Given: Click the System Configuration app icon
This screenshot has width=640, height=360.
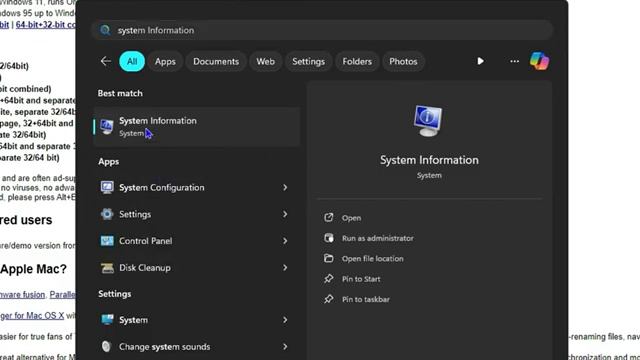Looking at the screenshot, I should tap(107, 187).
